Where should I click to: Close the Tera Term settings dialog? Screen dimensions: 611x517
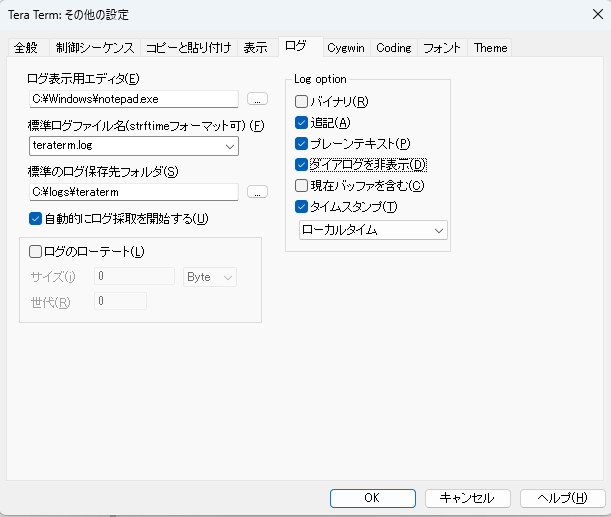[x=597, y=14]
